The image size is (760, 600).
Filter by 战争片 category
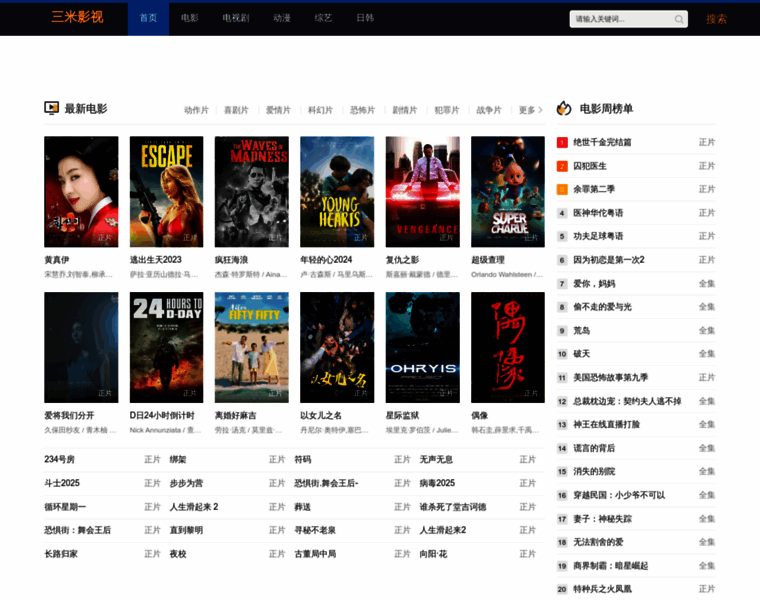489,110
